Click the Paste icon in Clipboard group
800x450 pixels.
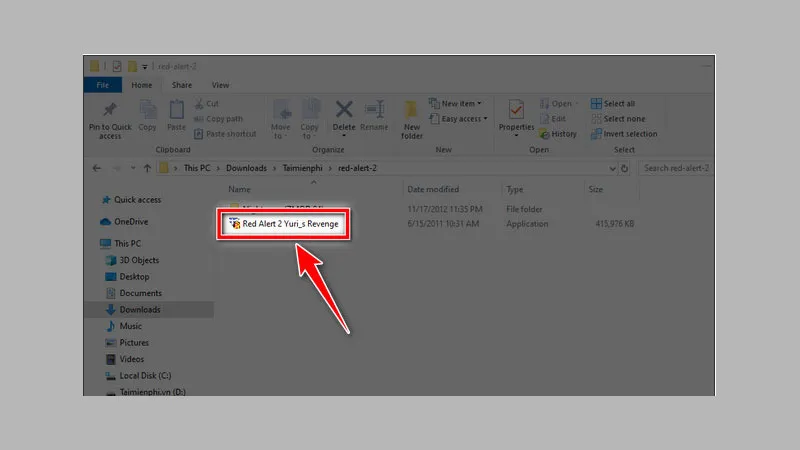click(177, 110)
